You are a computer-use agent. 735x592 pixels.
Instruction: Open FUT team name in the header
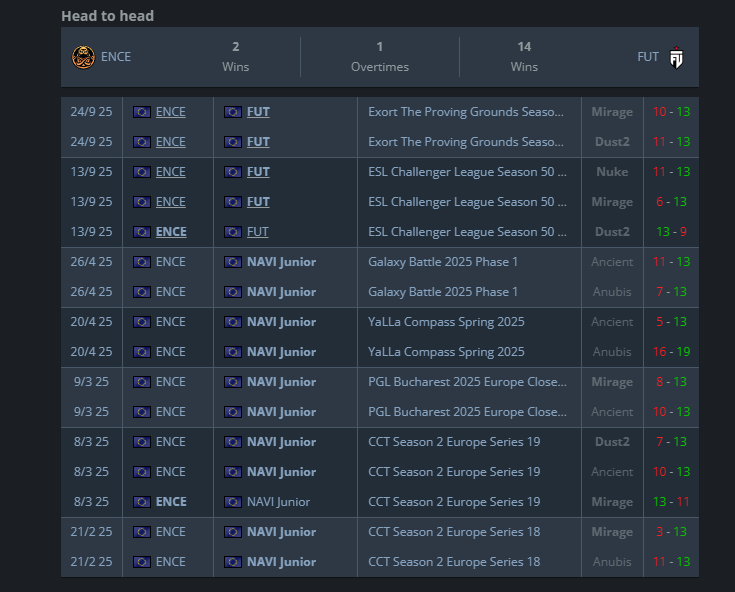tap(648, 57)
